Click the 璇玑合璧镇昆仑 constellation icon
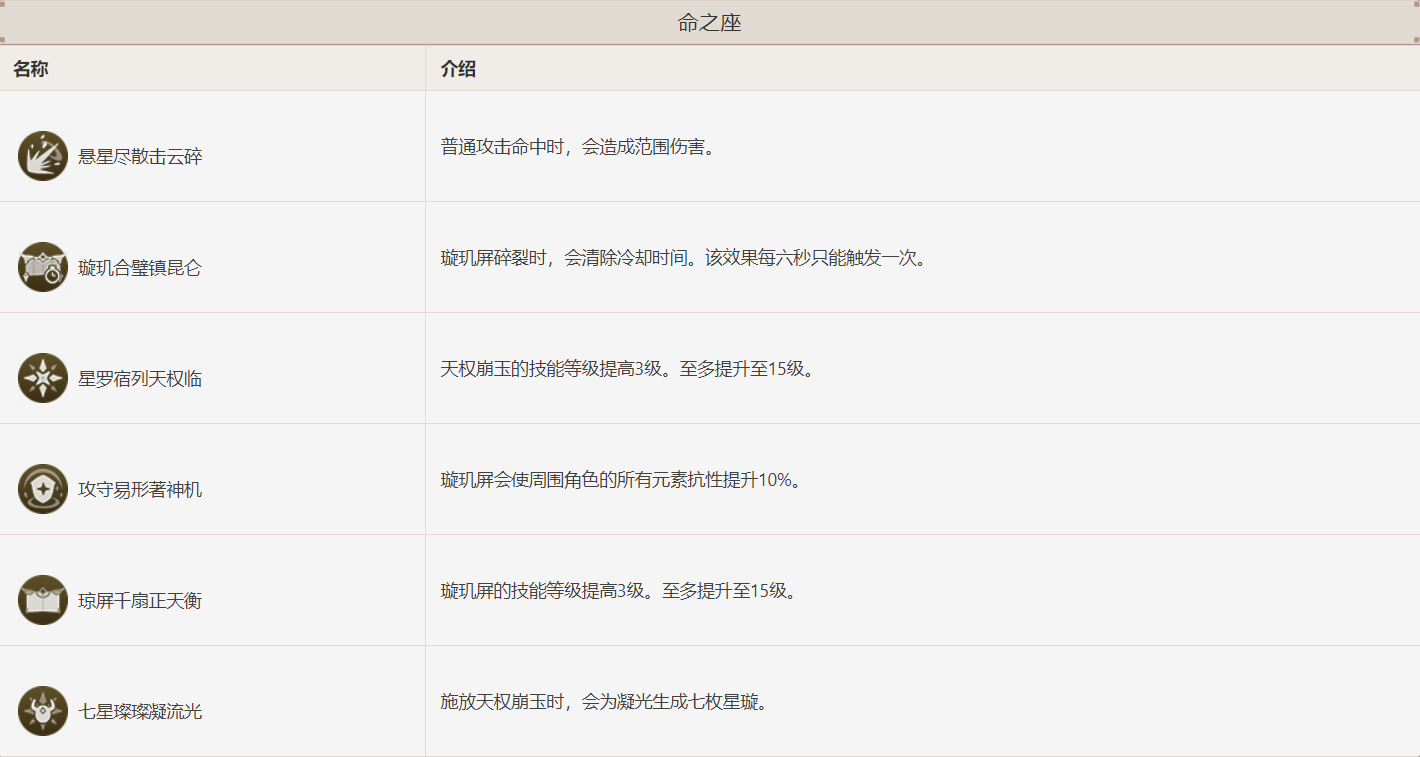Image resolution: width=1420 pixels, height=757 pixels. 43,267
